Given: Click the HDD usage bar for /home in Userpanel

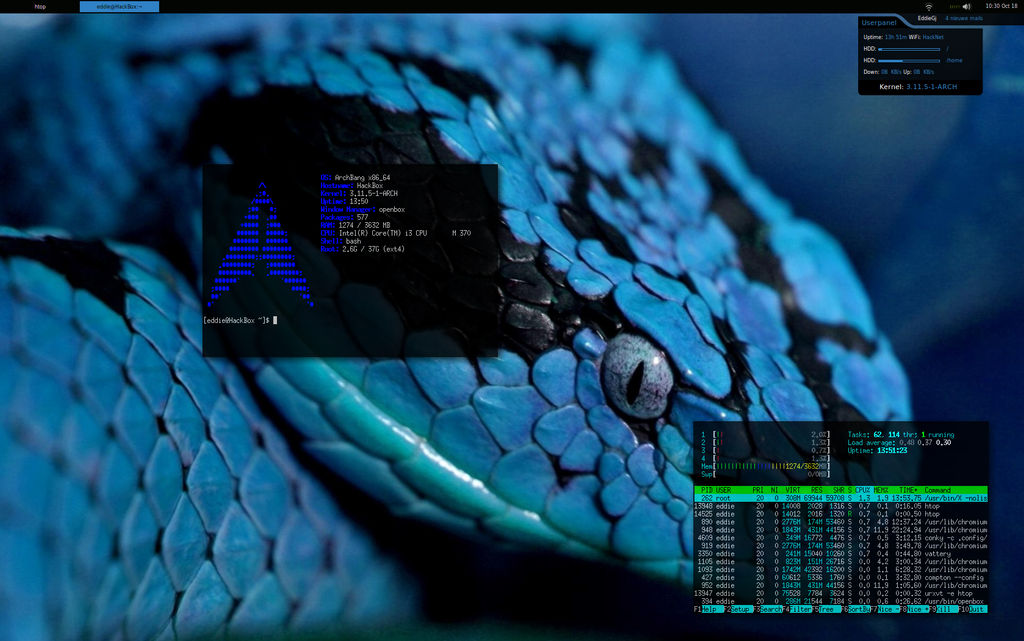Looking at the screenshot, I should click(909, 61).
